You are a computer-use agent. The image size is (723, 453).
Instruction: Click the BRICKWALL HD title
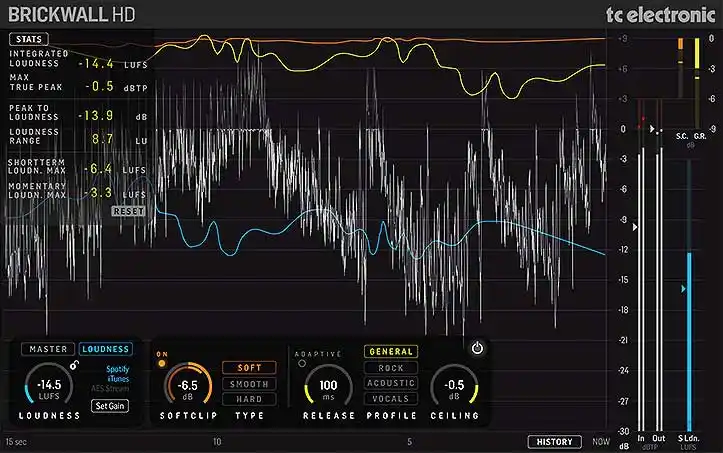[x=72, y=15]
